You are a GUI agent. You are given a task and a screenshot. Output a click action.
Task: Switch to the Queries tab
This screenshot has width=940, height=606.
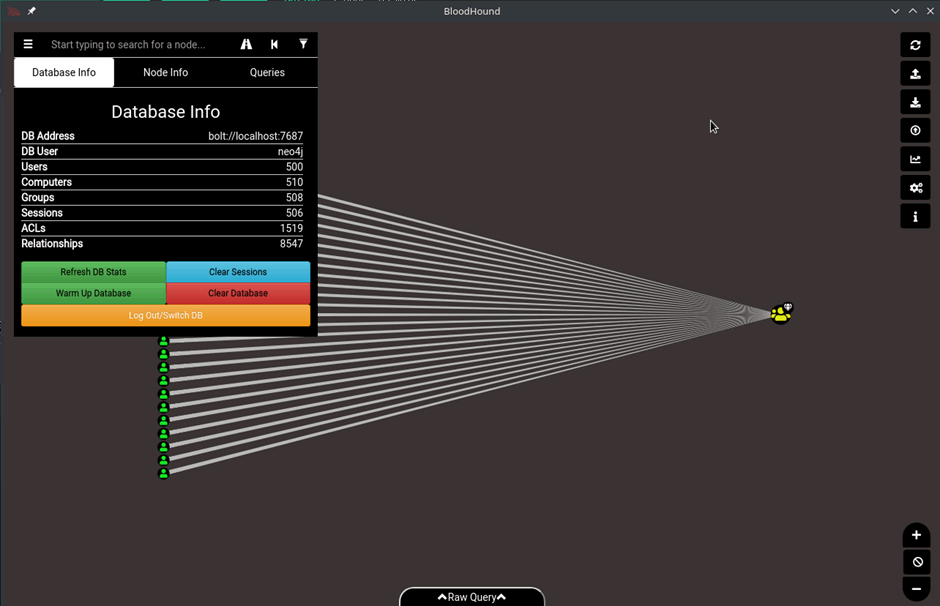coord(267,73)
